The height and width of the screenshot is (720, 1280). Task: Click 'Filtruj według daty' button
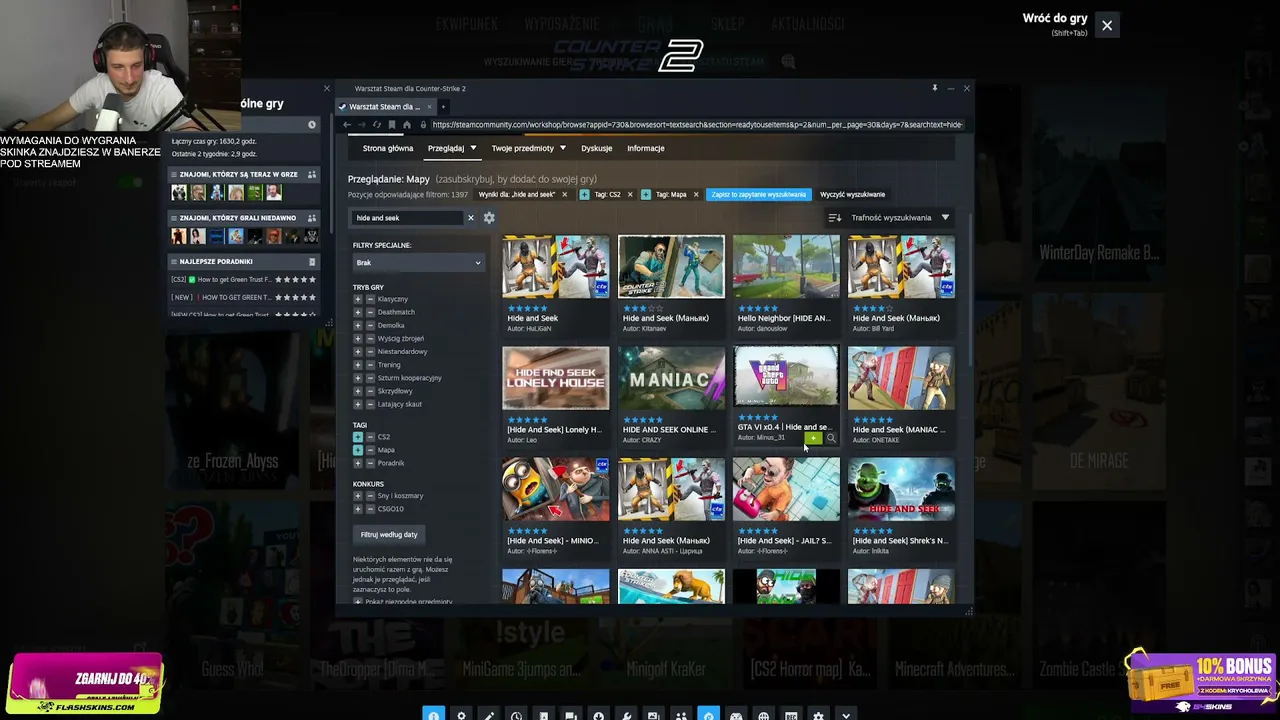click(x=389, y=535)
